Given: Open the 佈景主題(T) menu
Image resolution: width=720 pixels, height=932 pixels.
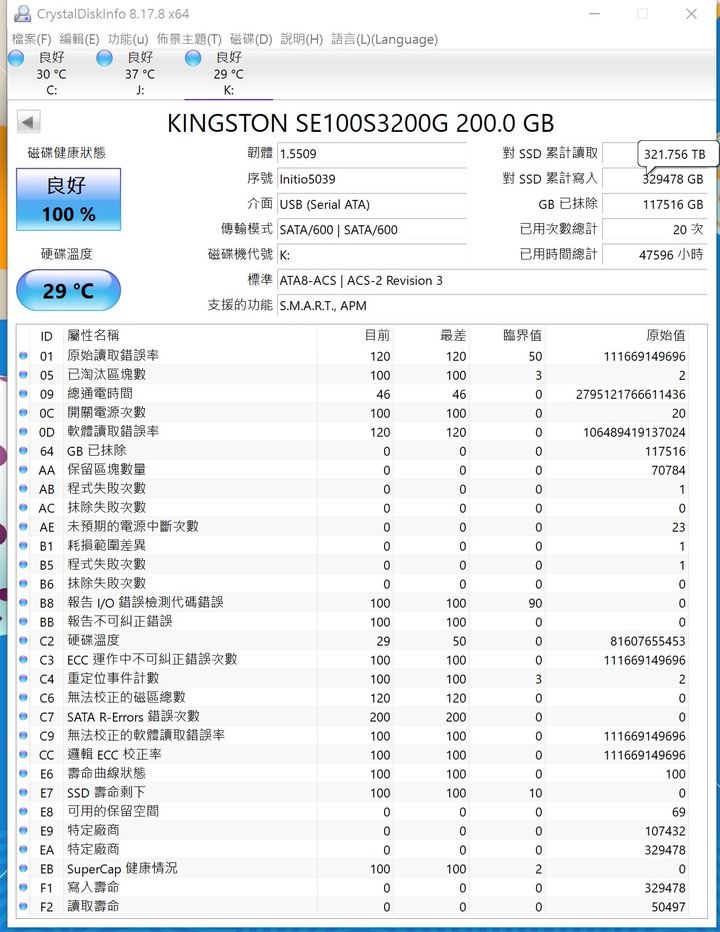Looking at the screenshot, I should [189, 39].
